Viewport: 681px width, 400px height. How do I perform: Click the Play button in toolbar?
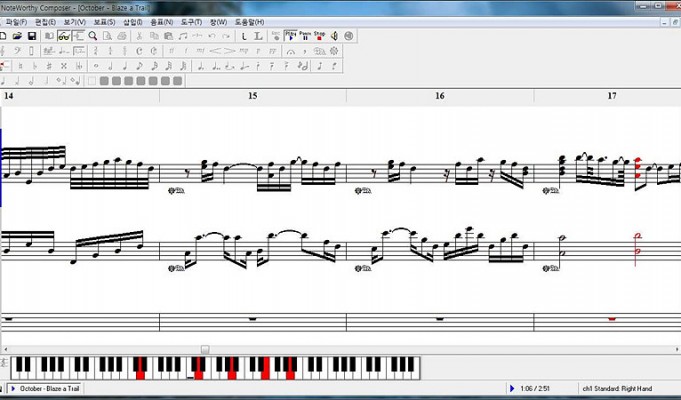click(x=290, y=36)
